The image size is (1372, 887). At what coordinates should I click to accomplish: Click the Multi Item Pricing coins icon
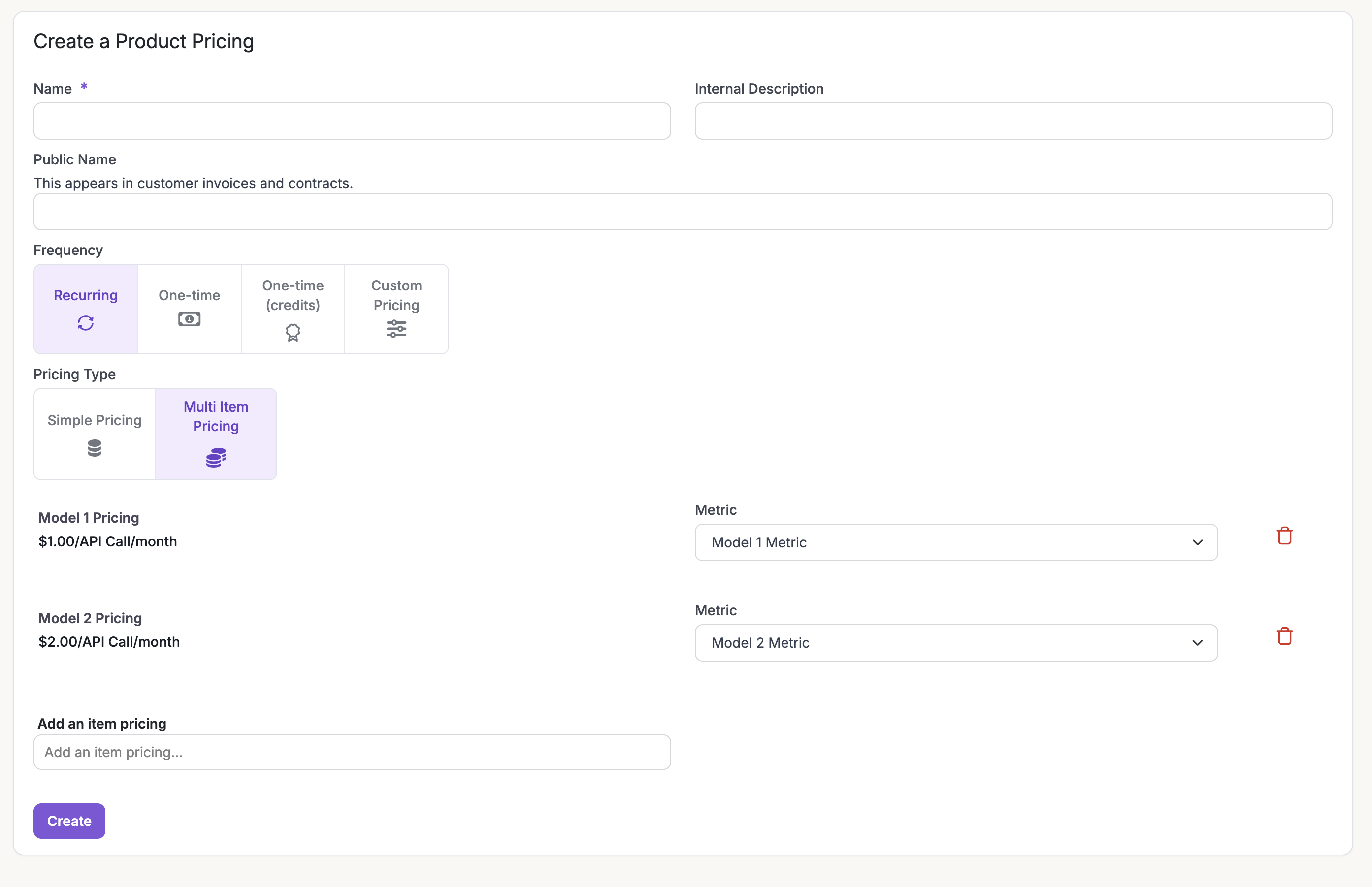pyautogui.click(x=216, y=457)
